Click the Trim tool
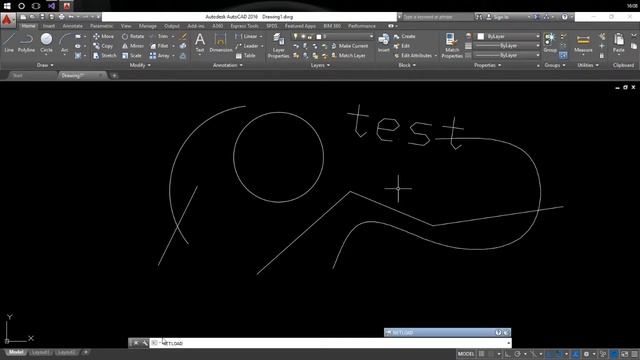640x360 pixels. 159,36
